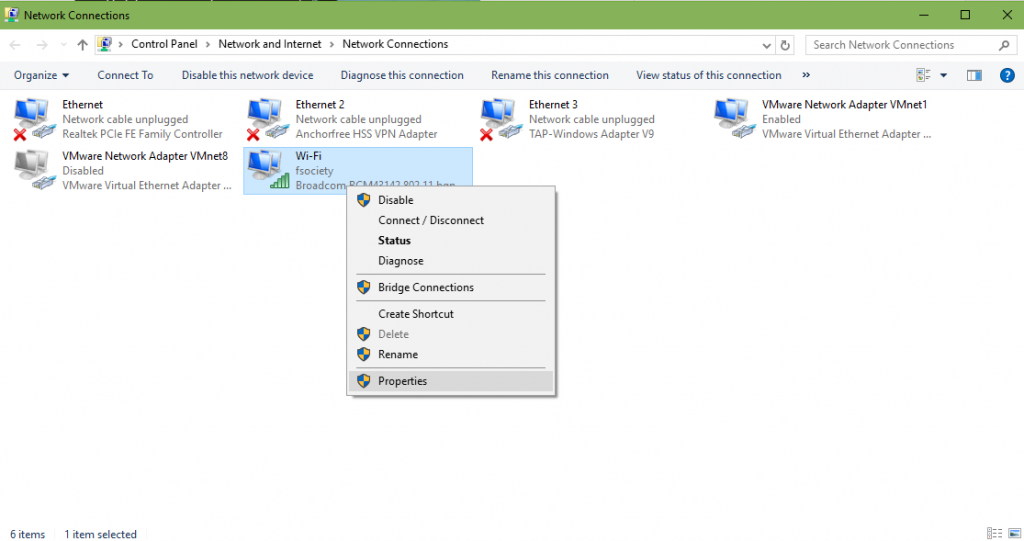
Task: Switch to large icons view in status bar
Action: click(x=1015, y=534)
